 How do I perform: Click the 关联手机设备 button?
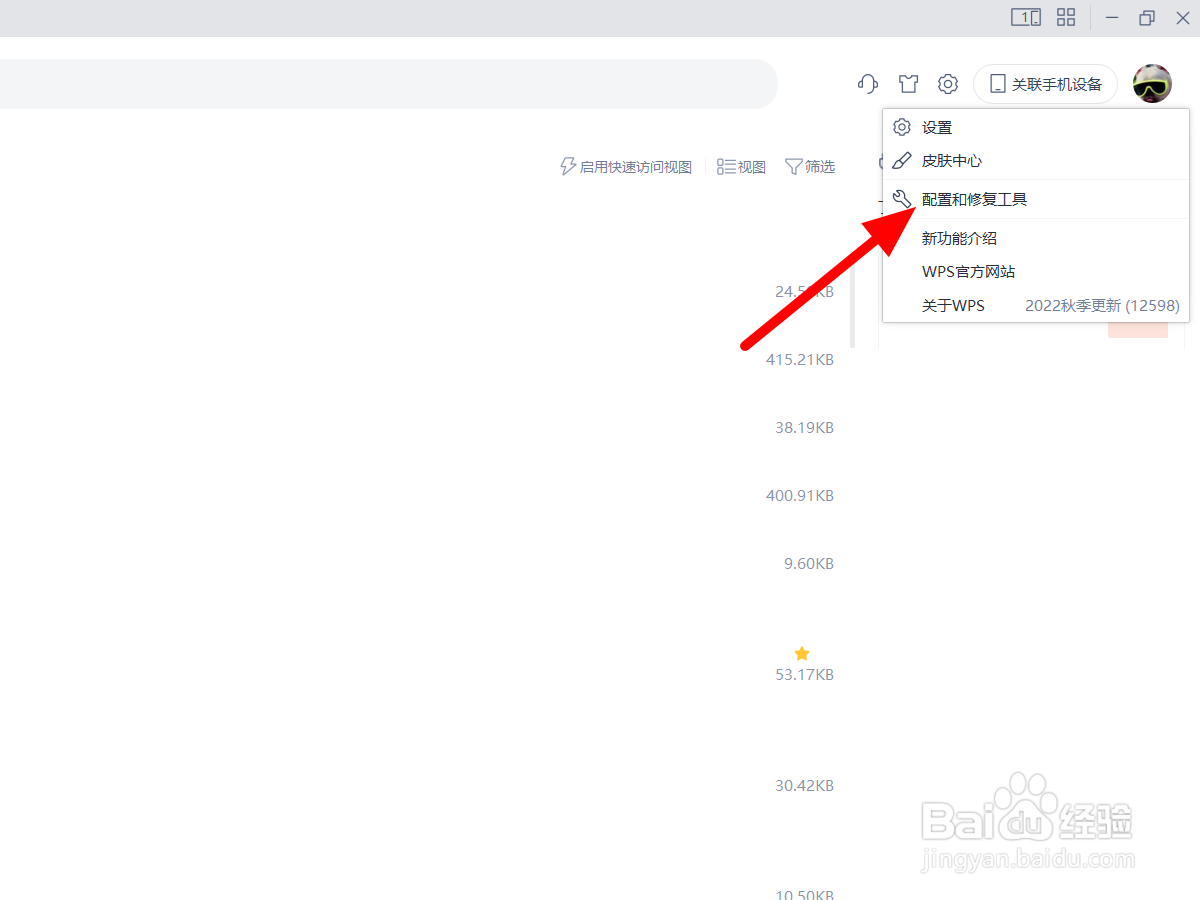pyautogui.click(x=1045, y=84)
